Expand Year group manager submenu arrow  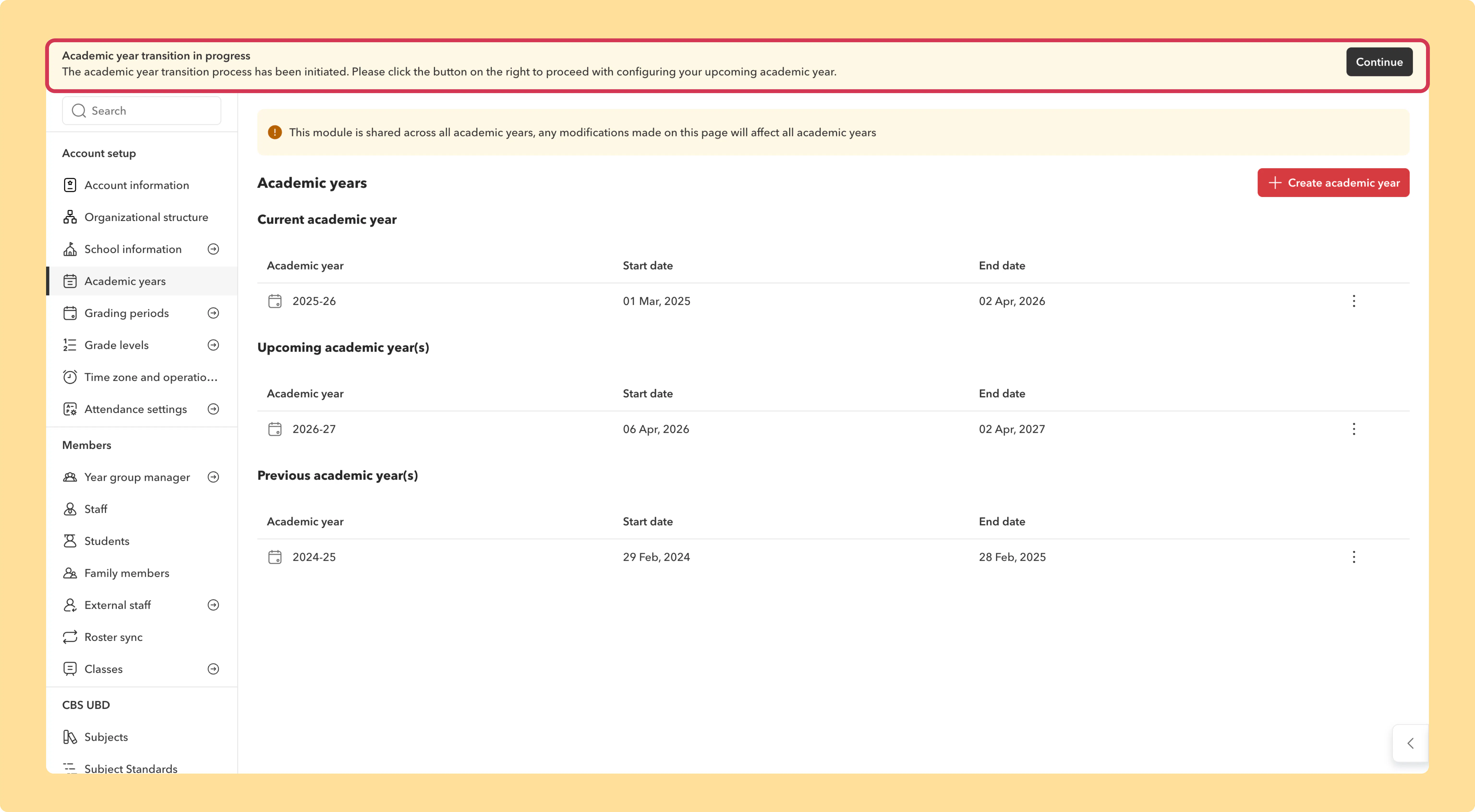tap(213, 477)
